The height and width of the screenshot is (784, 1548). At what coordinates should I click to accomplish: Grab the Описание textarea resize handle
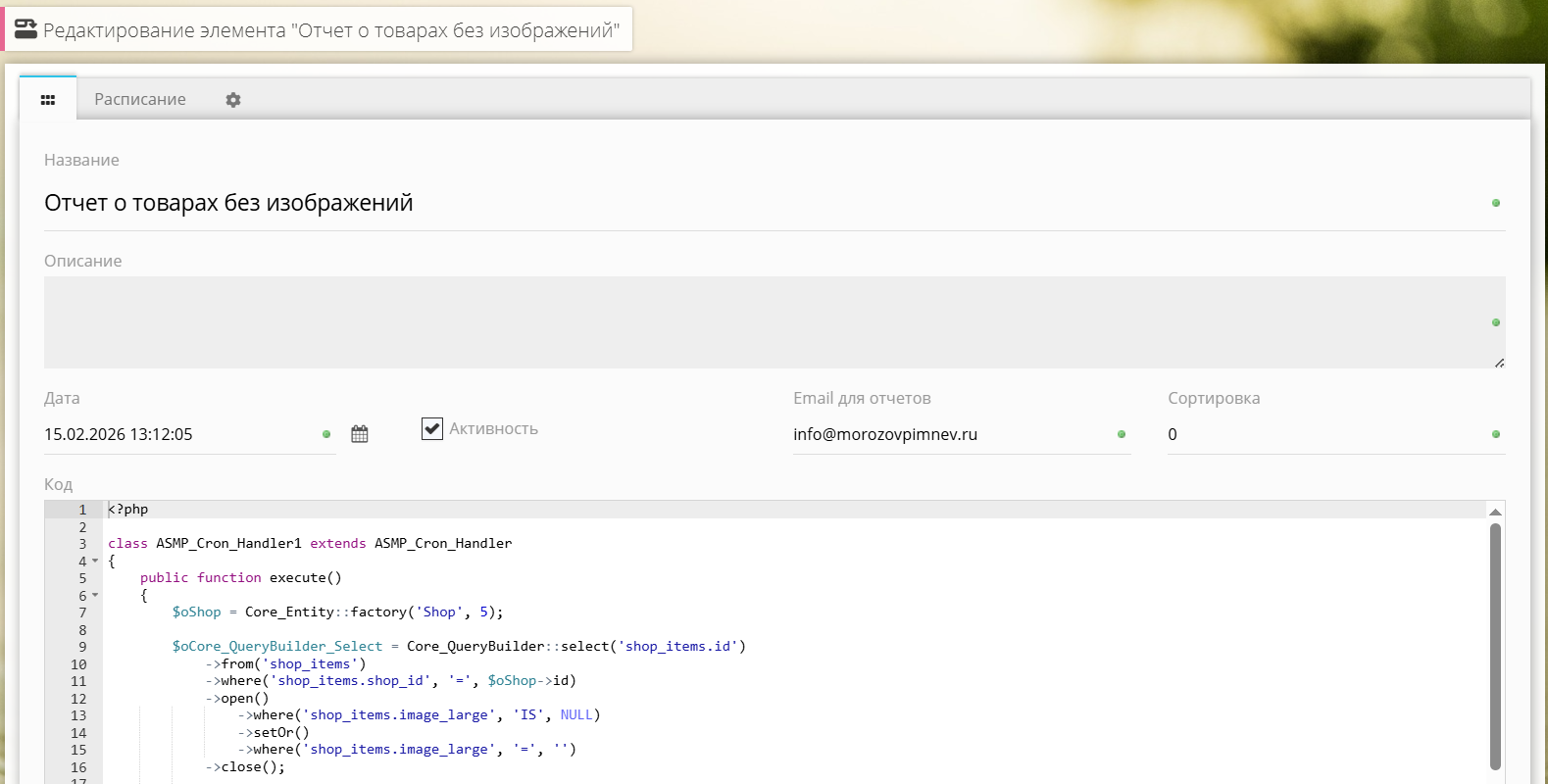pos(1499,363)
